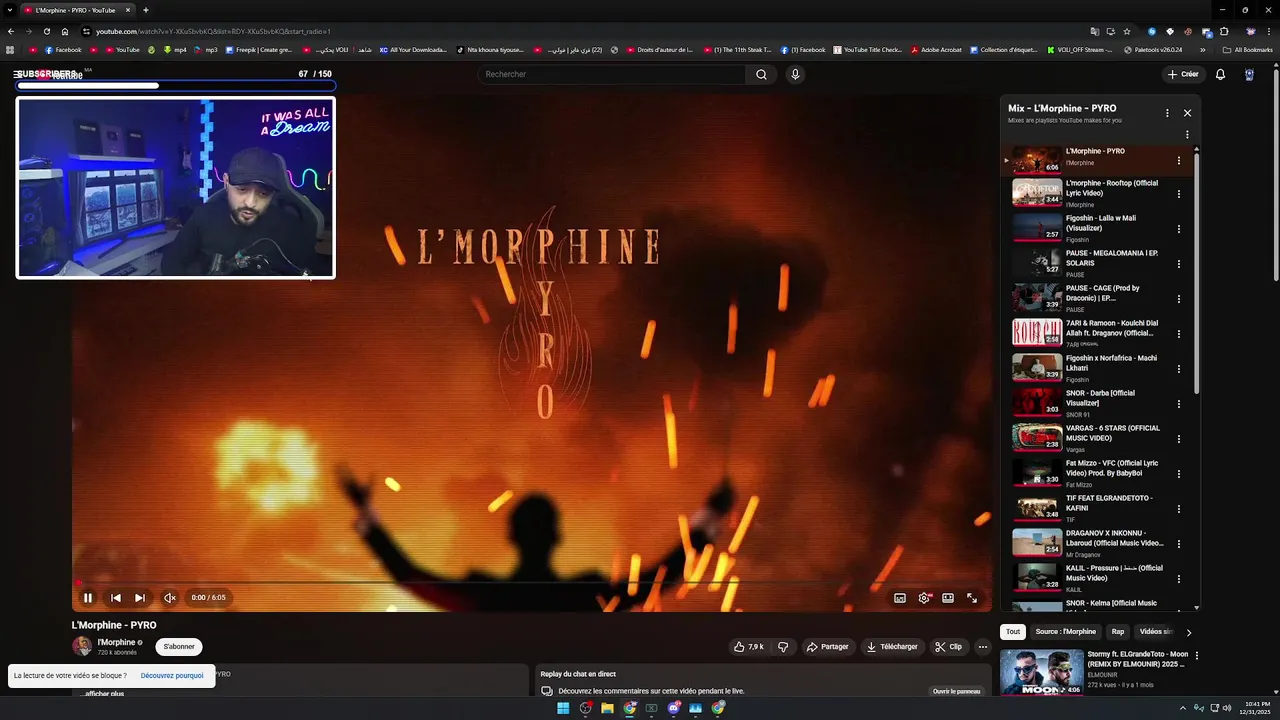Open video player settings gear
Image resolution: width=1280 pixels, height=720 pixels.
tap(924, 598)
